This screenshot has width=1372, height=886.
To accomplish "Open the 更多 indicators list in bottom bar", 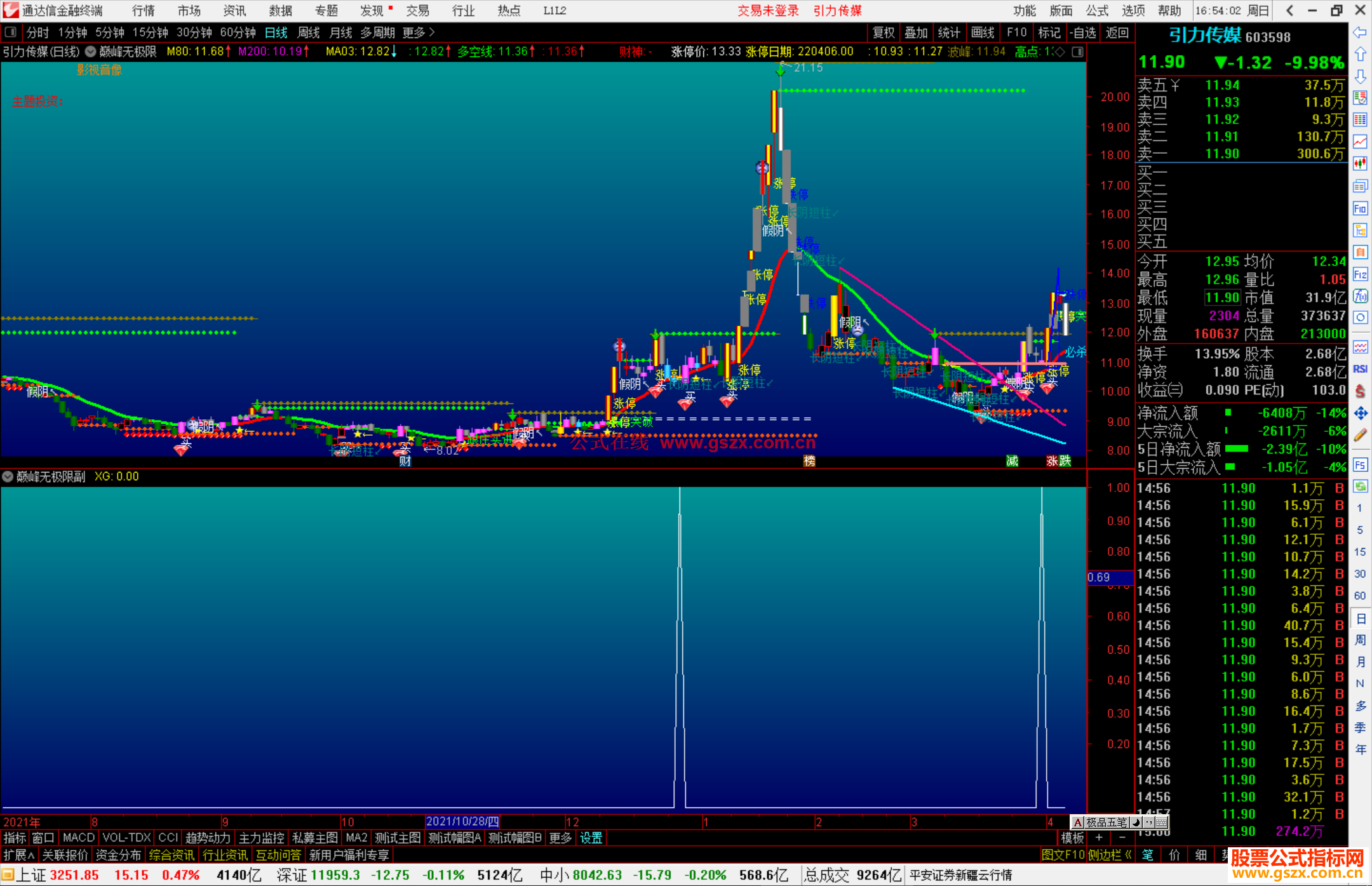I will point(560,838).
